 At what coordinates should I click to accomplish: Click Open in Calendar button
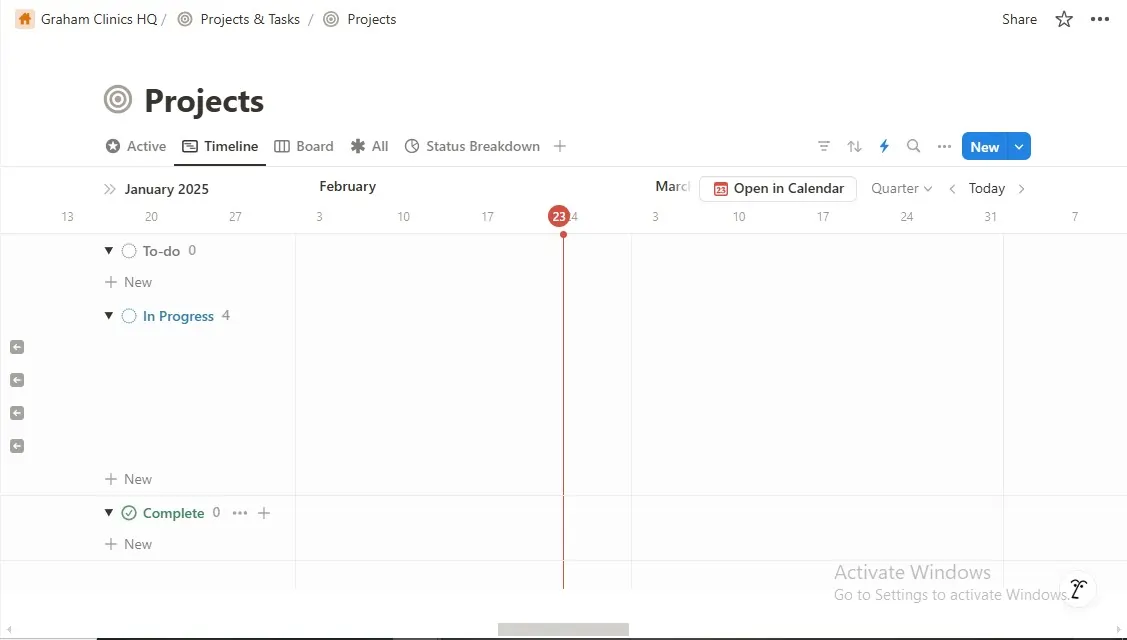click(x=778, y=188)
